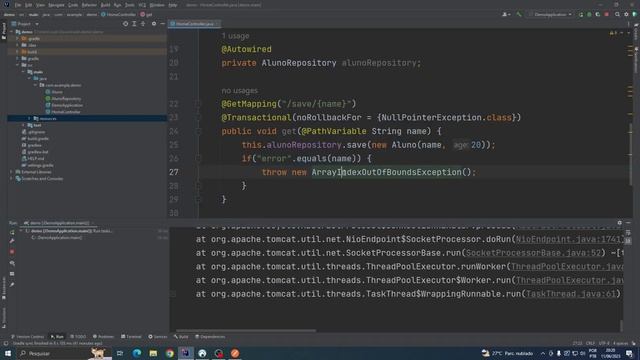Open the File menu

click(x=18, y=5)
